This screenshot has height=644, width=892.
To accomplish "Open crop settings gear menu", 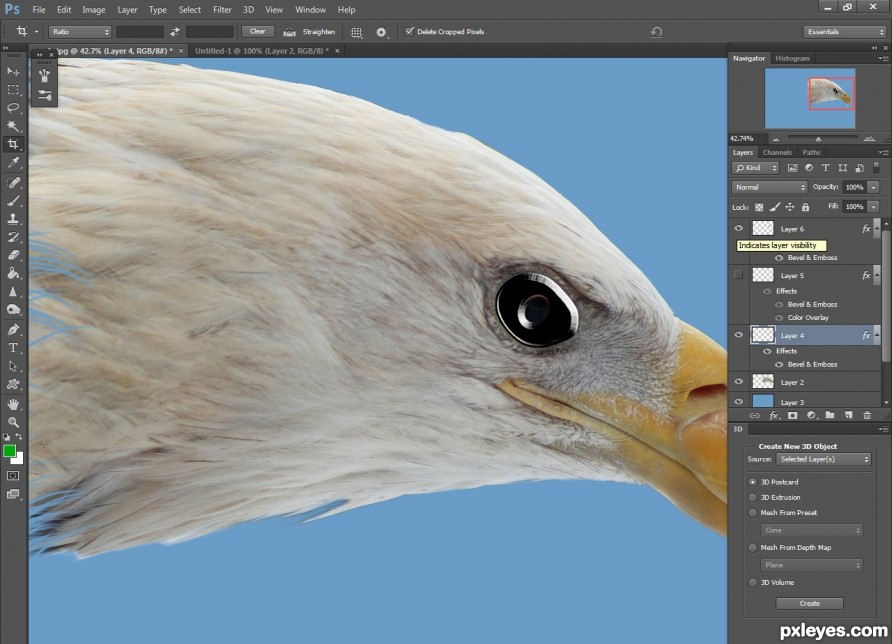I will pos(381,32).
